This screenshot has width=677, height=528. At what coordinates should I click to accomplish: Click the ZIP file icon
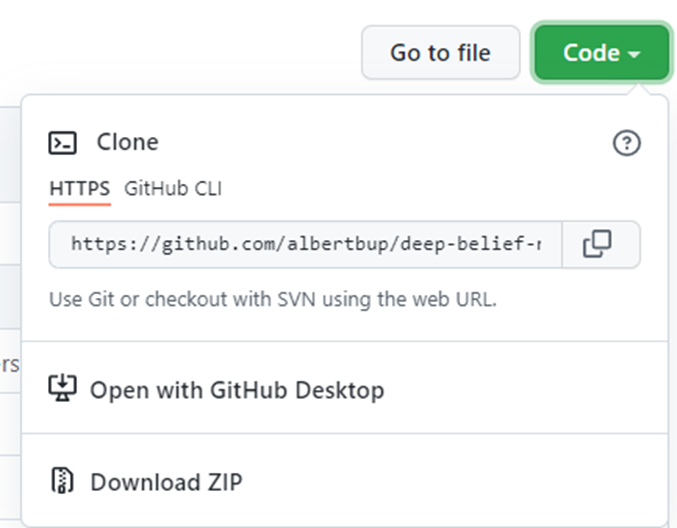click(x=62, y=482)
